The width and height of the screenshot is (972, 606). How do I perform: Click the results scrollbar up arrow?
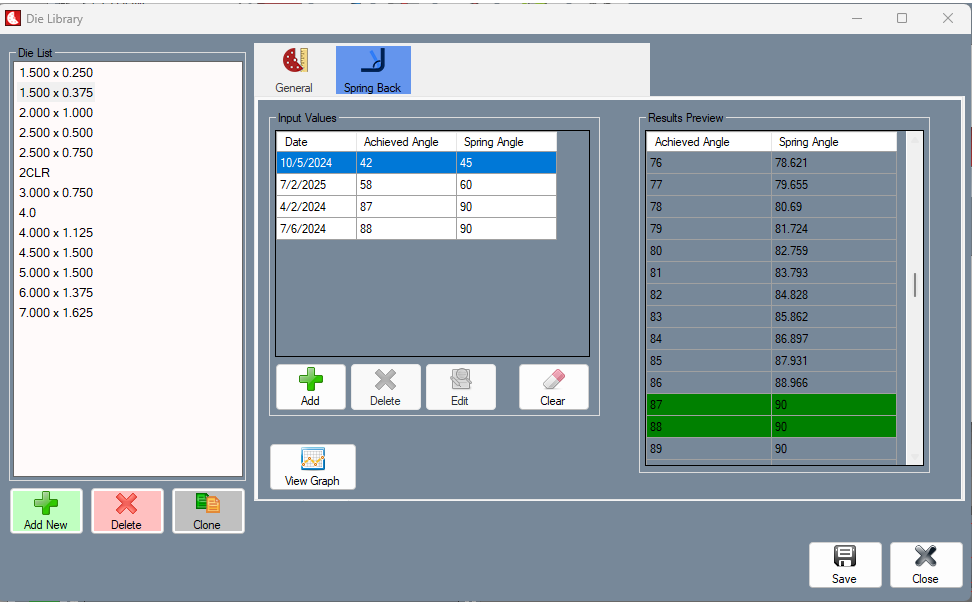click(914, 139)
